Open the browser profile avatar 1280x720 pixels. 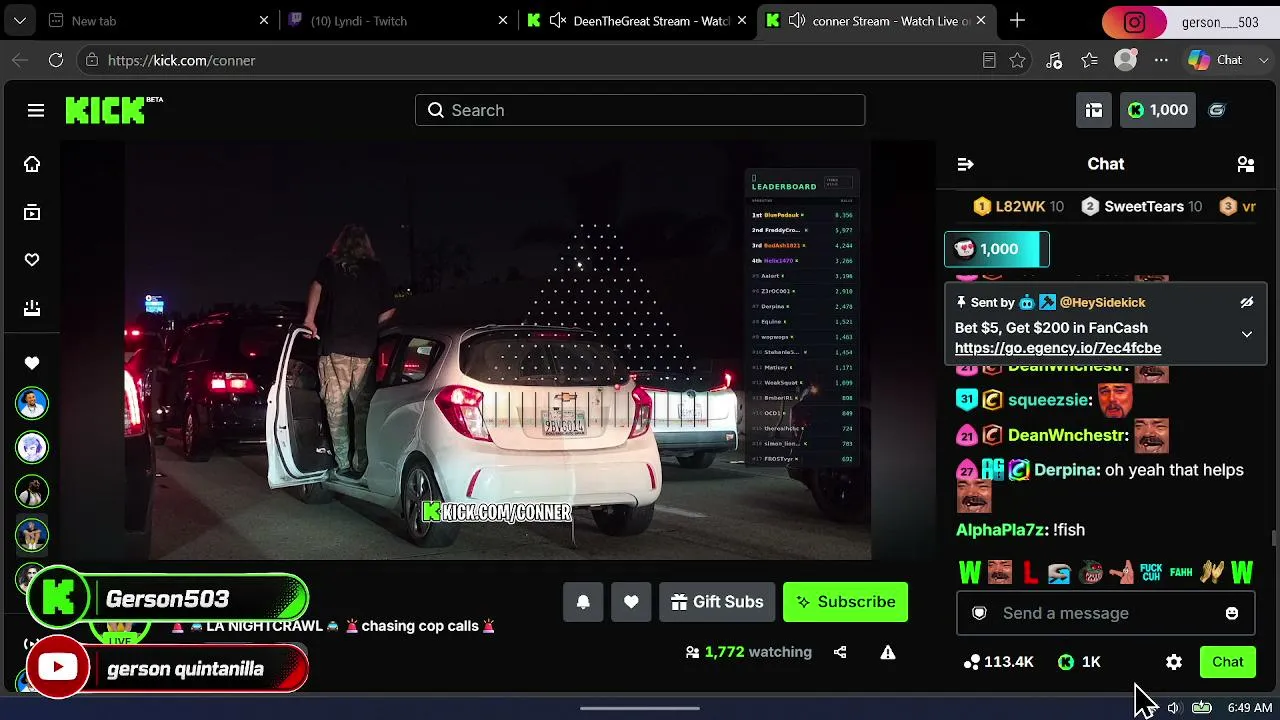point(1126,60)
